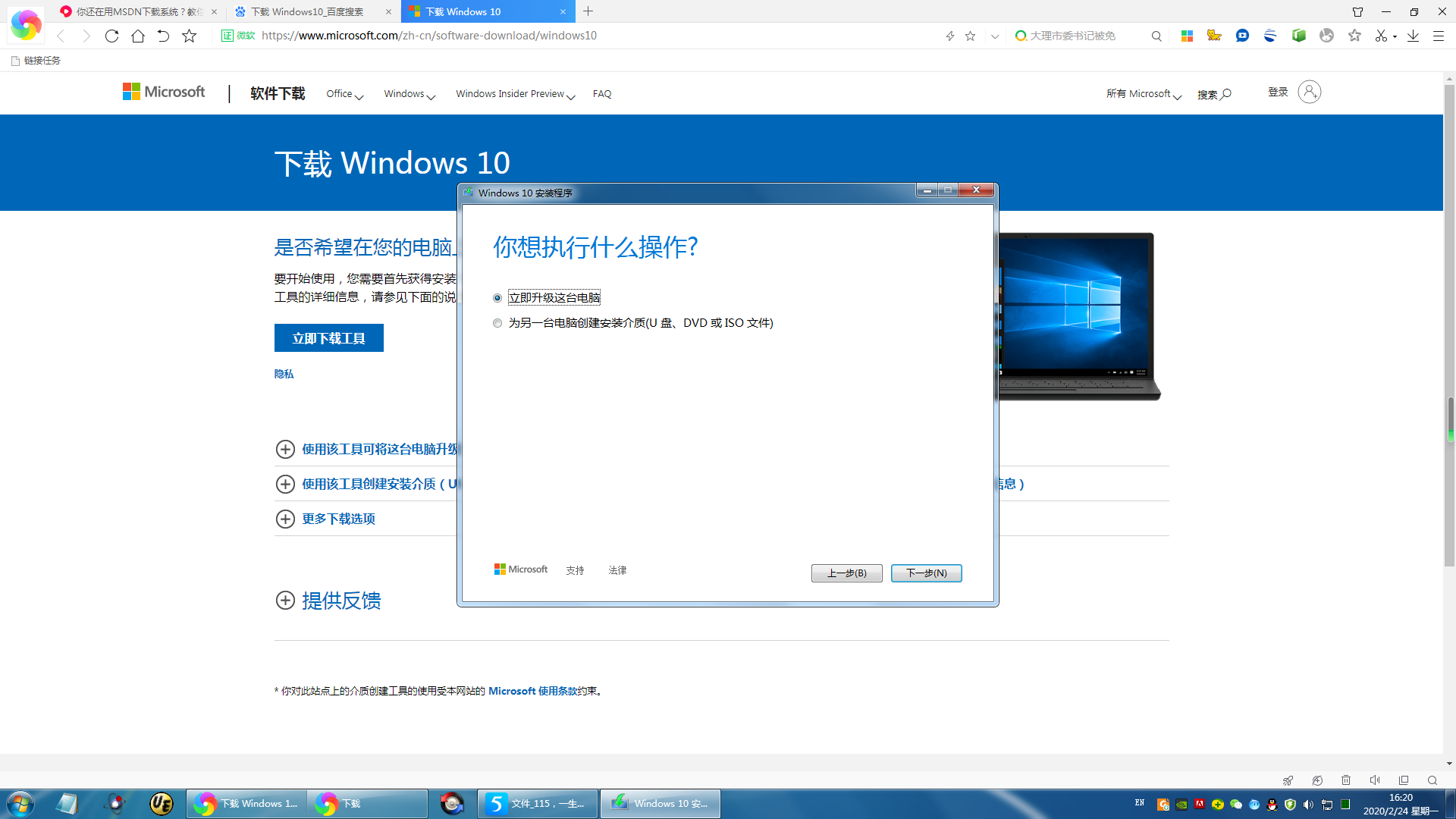
Task: Open a new browser tab
Action: click(x=588, y=11)
